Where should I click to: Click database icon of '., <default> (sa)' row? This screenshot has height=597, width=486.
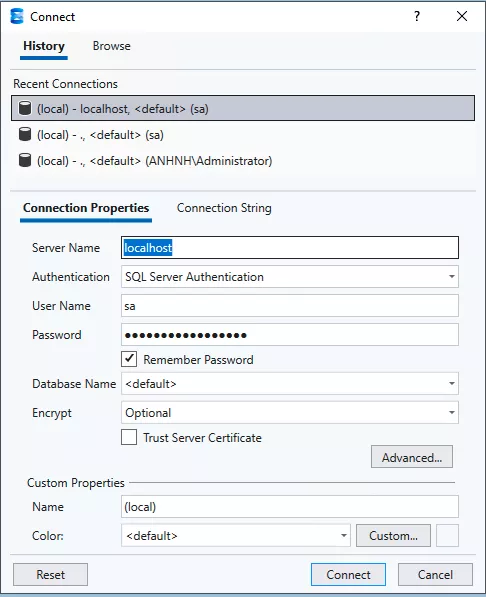pyautogui.click(x=25, y=134)
